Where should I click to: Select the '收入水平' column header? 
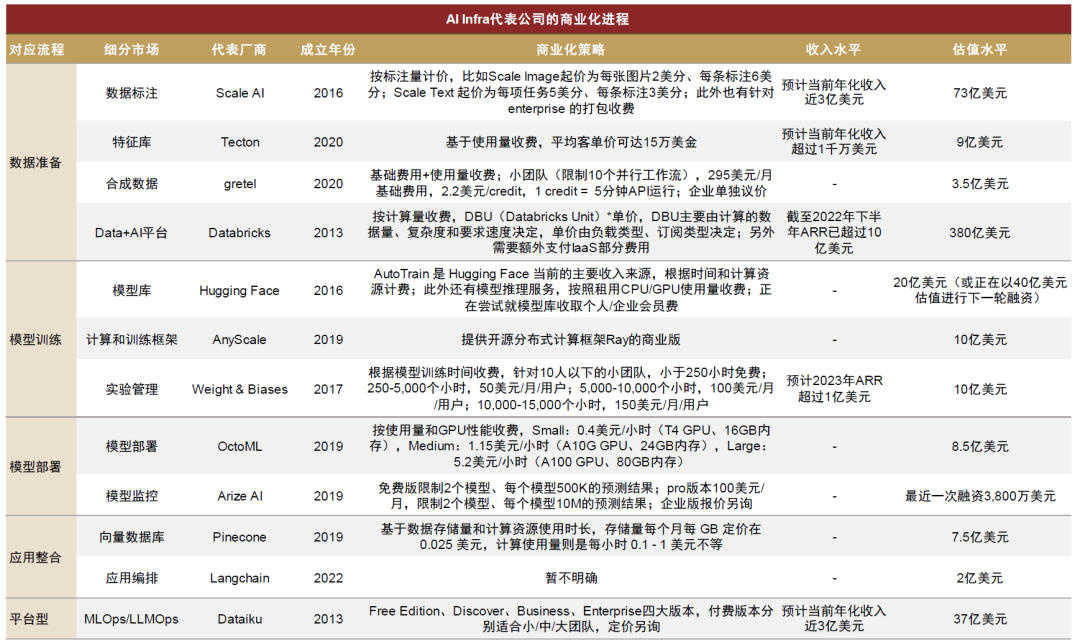(833, 50)
